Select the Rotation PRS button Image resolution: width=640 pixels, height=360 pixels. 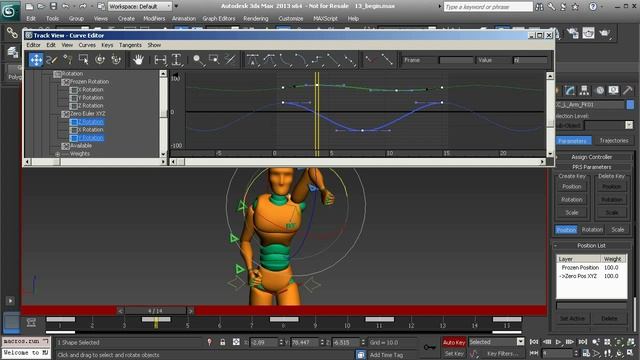pos(592,229)
